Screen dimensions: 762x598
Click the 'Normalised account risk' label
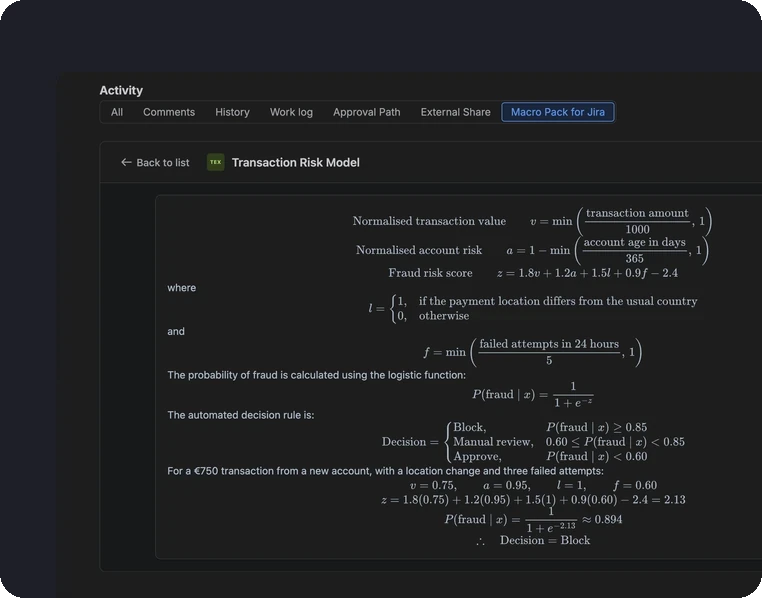click(419, 250)
